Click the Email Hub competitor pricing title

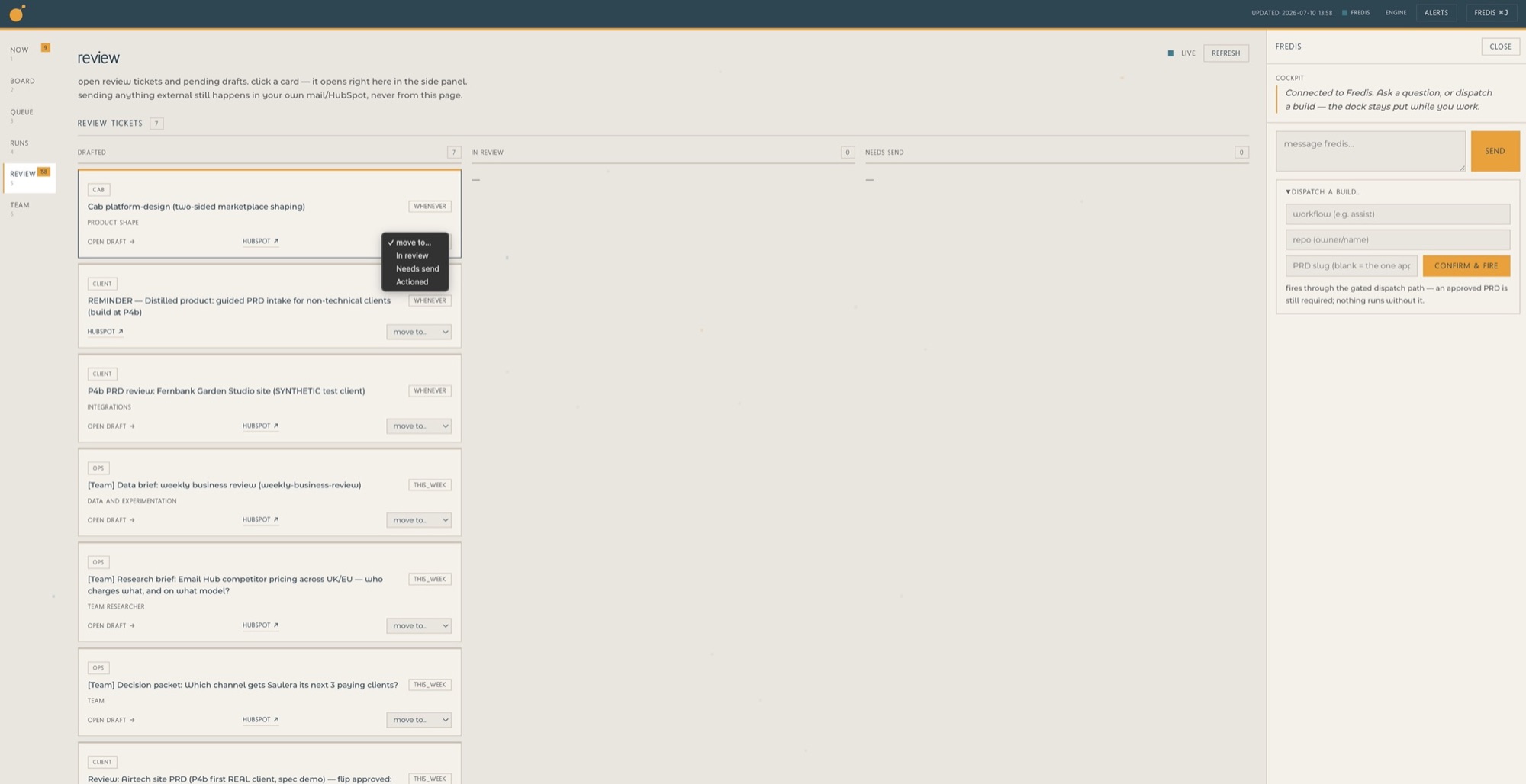point(235,585)
